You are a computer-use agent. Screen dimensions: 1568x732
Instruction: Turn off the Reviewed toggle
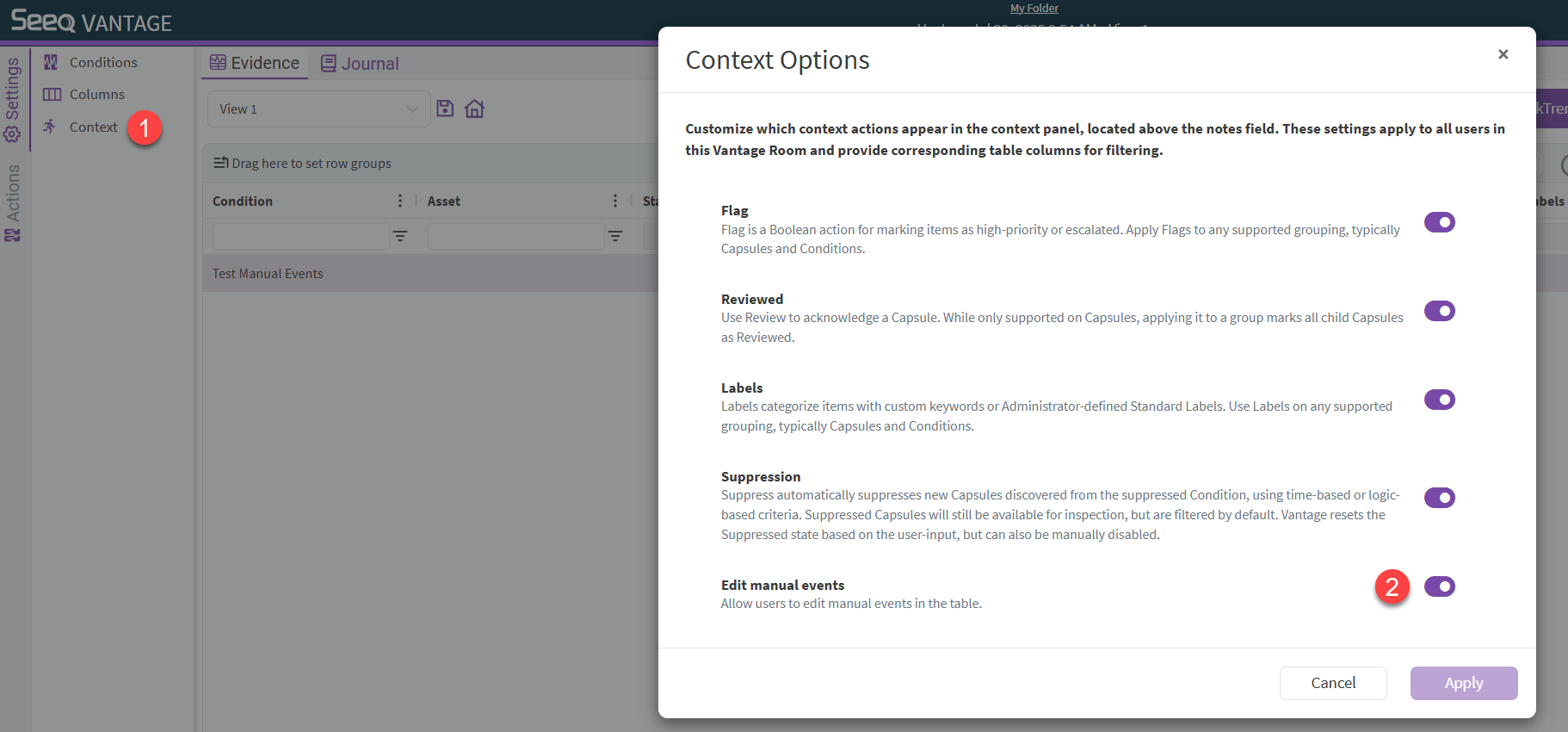click(1439, 311)
